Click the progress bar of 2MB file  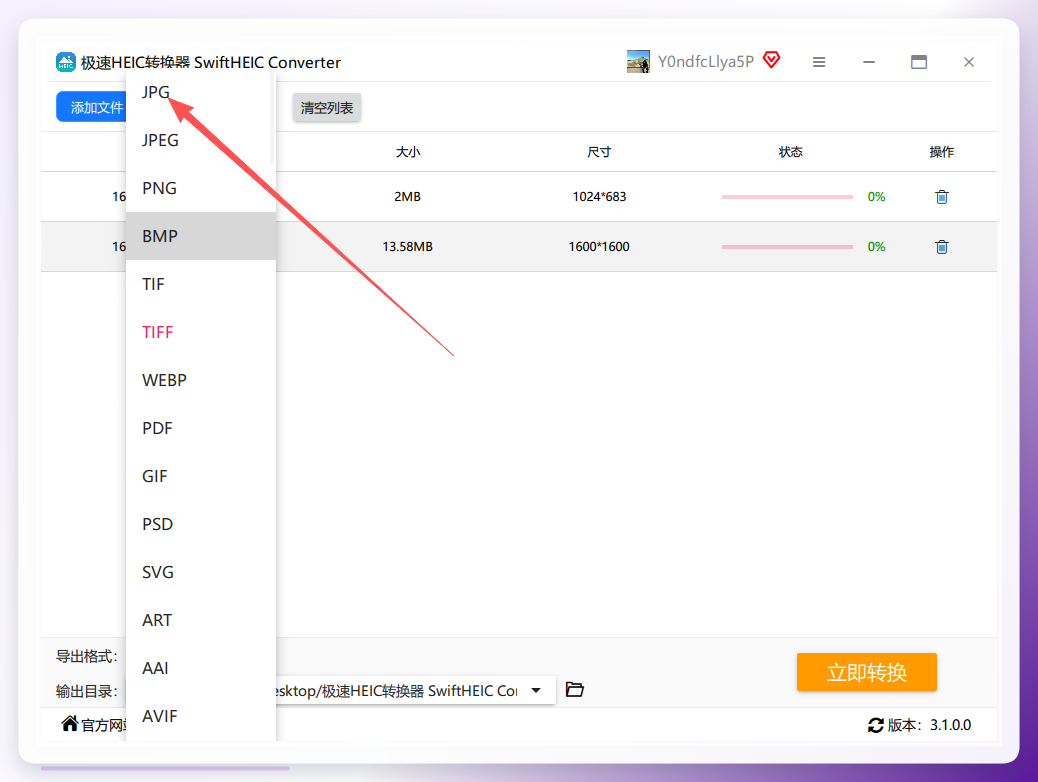coord(787,197)
